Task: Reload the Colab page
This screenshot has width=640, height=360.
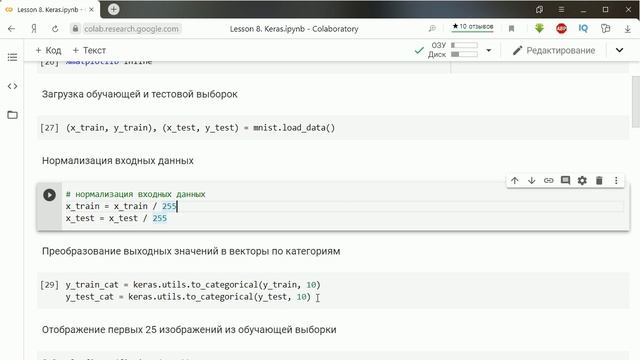Action: [55, 29]
